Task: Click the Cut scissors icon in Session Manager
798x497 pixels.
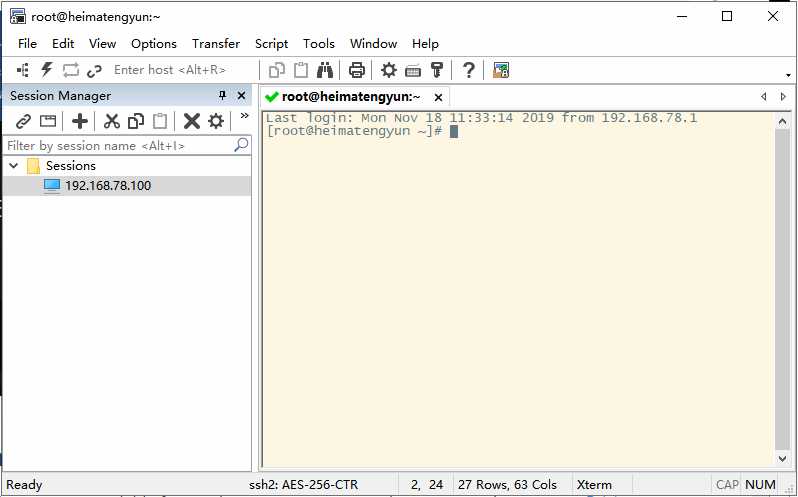Action: coord(111,121)
